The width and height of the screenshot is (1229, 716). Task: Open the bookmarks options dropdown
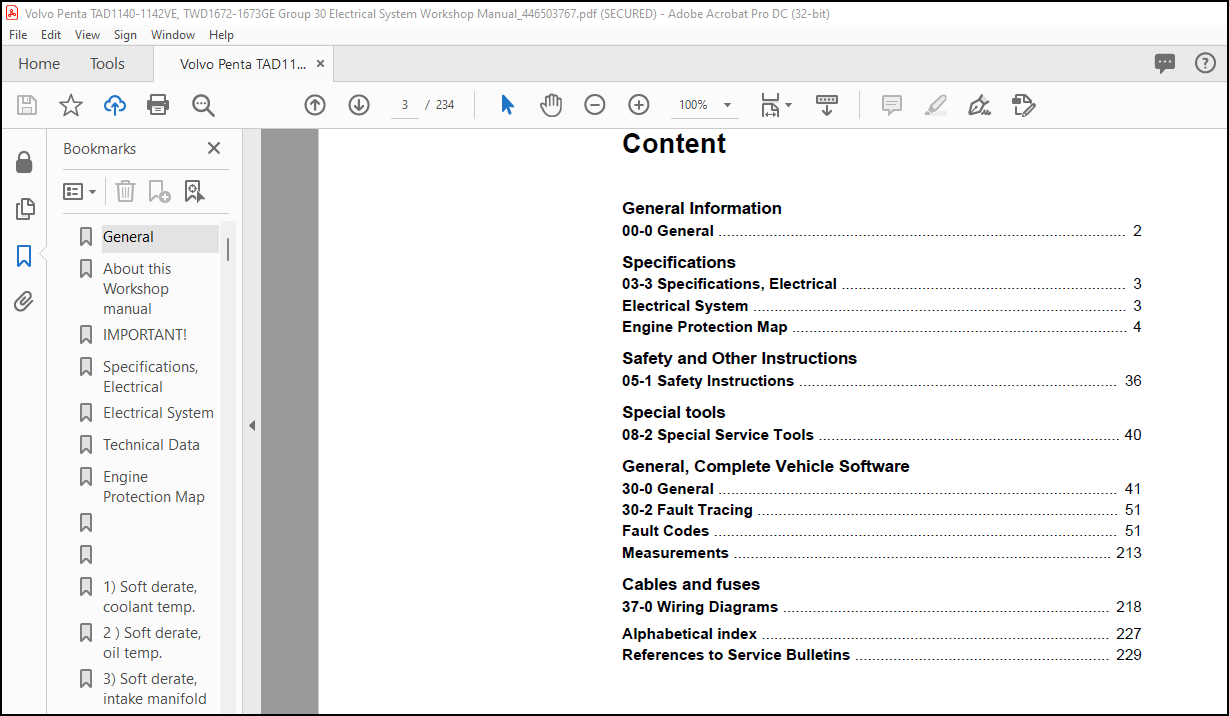pos(80,191)
